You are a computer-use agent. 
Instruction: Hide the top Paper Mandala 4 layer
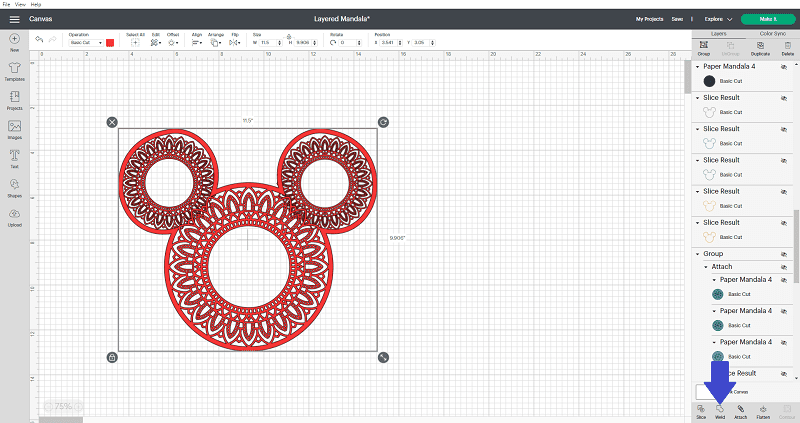pyautogui.click(x=784, y=67)
